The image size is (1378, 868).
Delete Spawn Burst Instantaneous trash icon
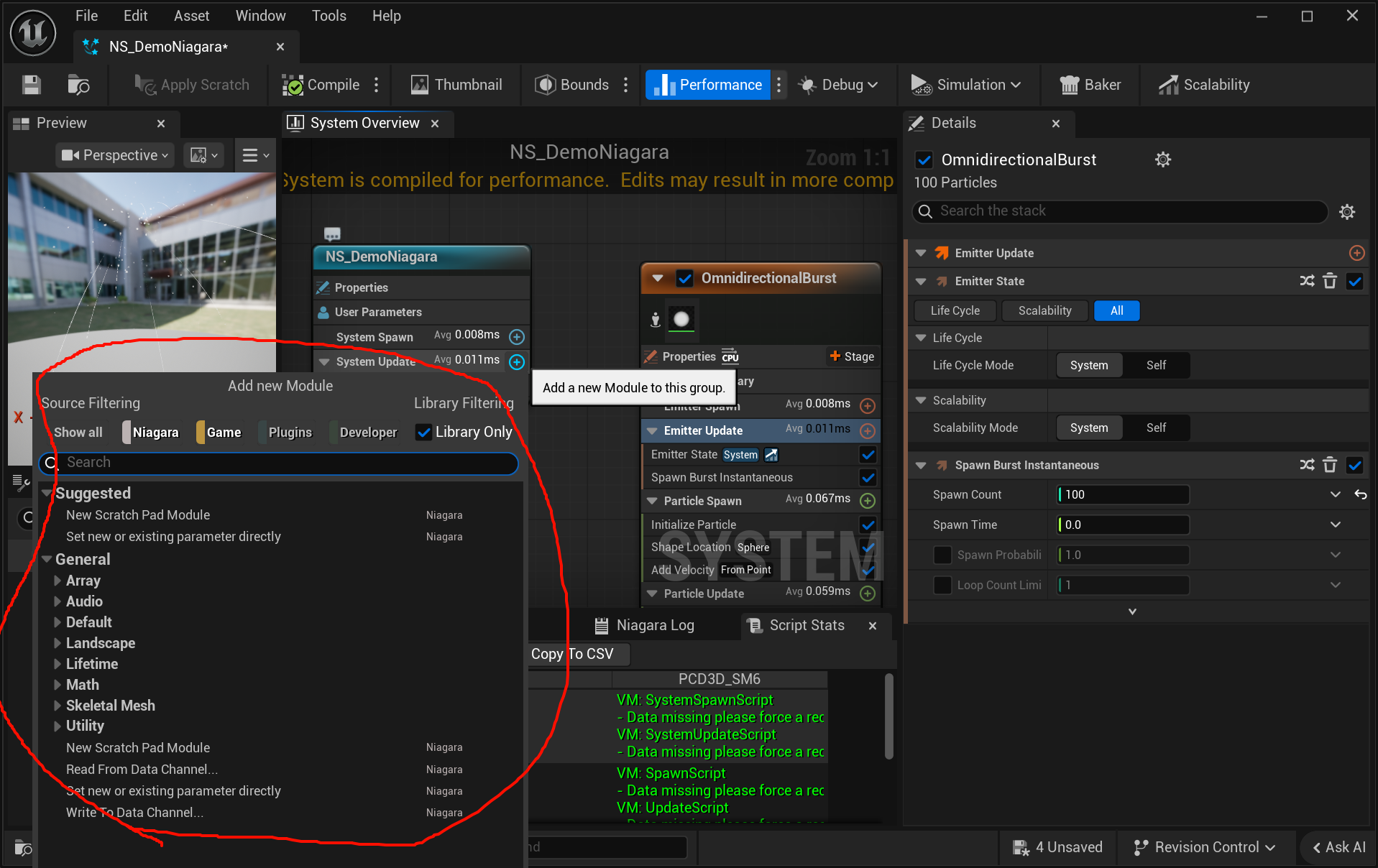(x=1330, y=465)
